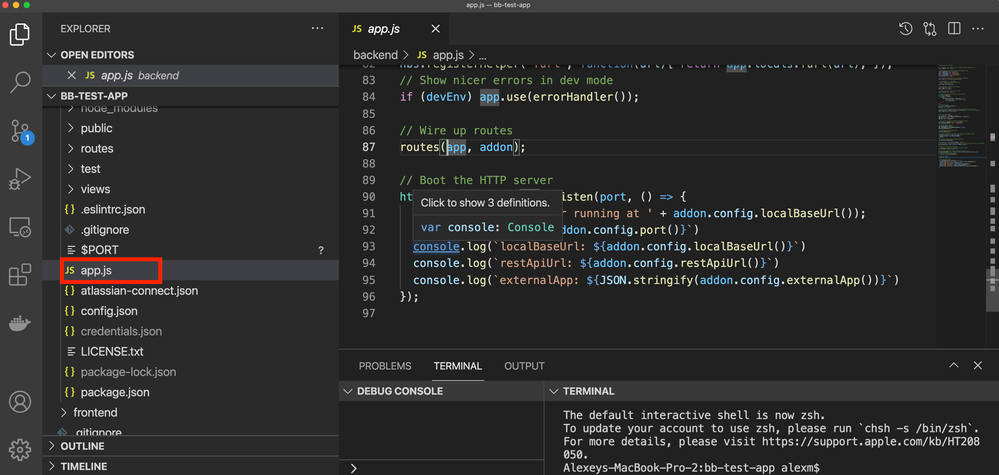Open the Accounts icon in activity bar

(x=20, y=402)
